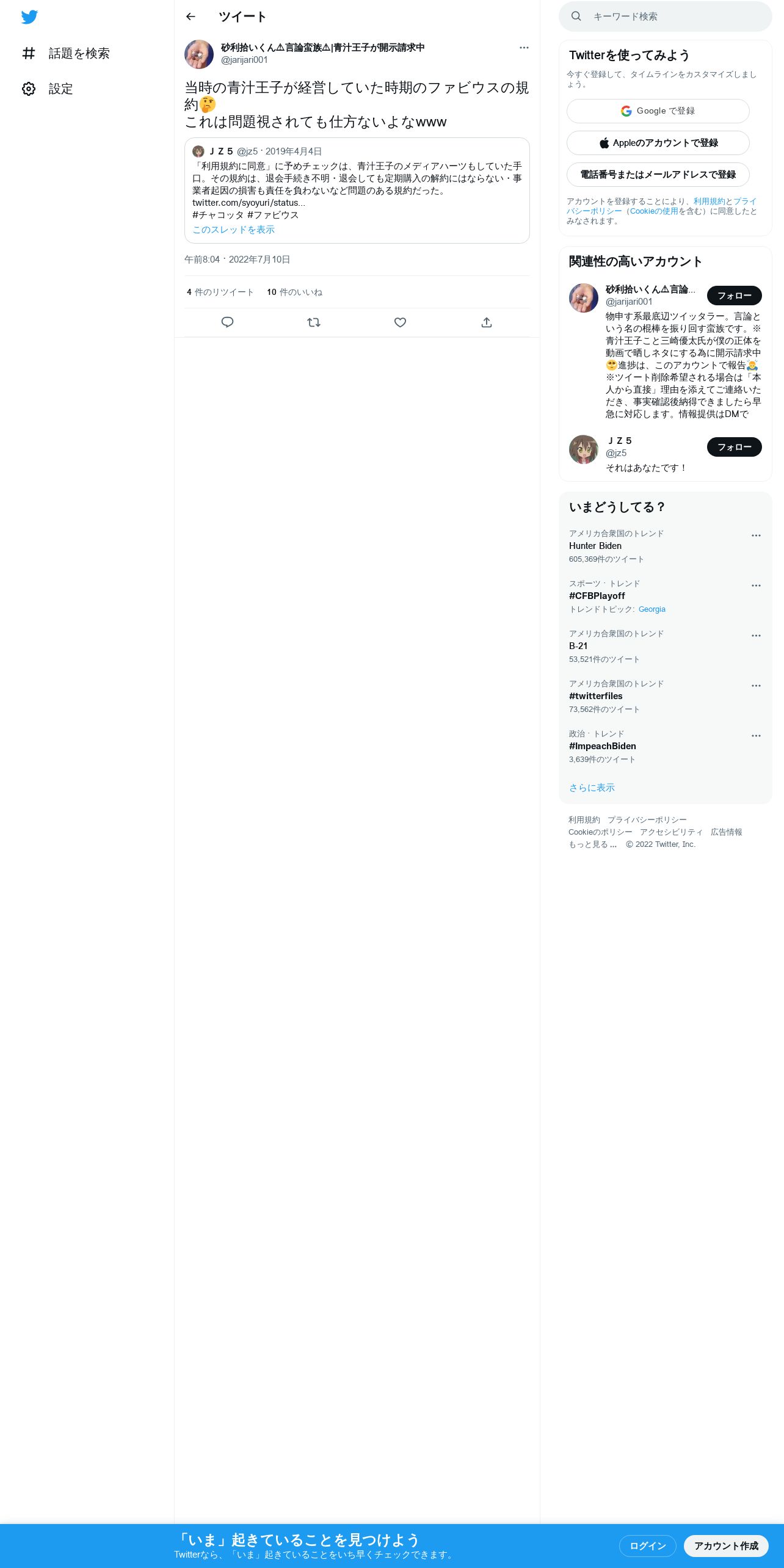Open more options for Hunter Biden trend
This screenshot has width=784, height=1568.
(756, 535)
